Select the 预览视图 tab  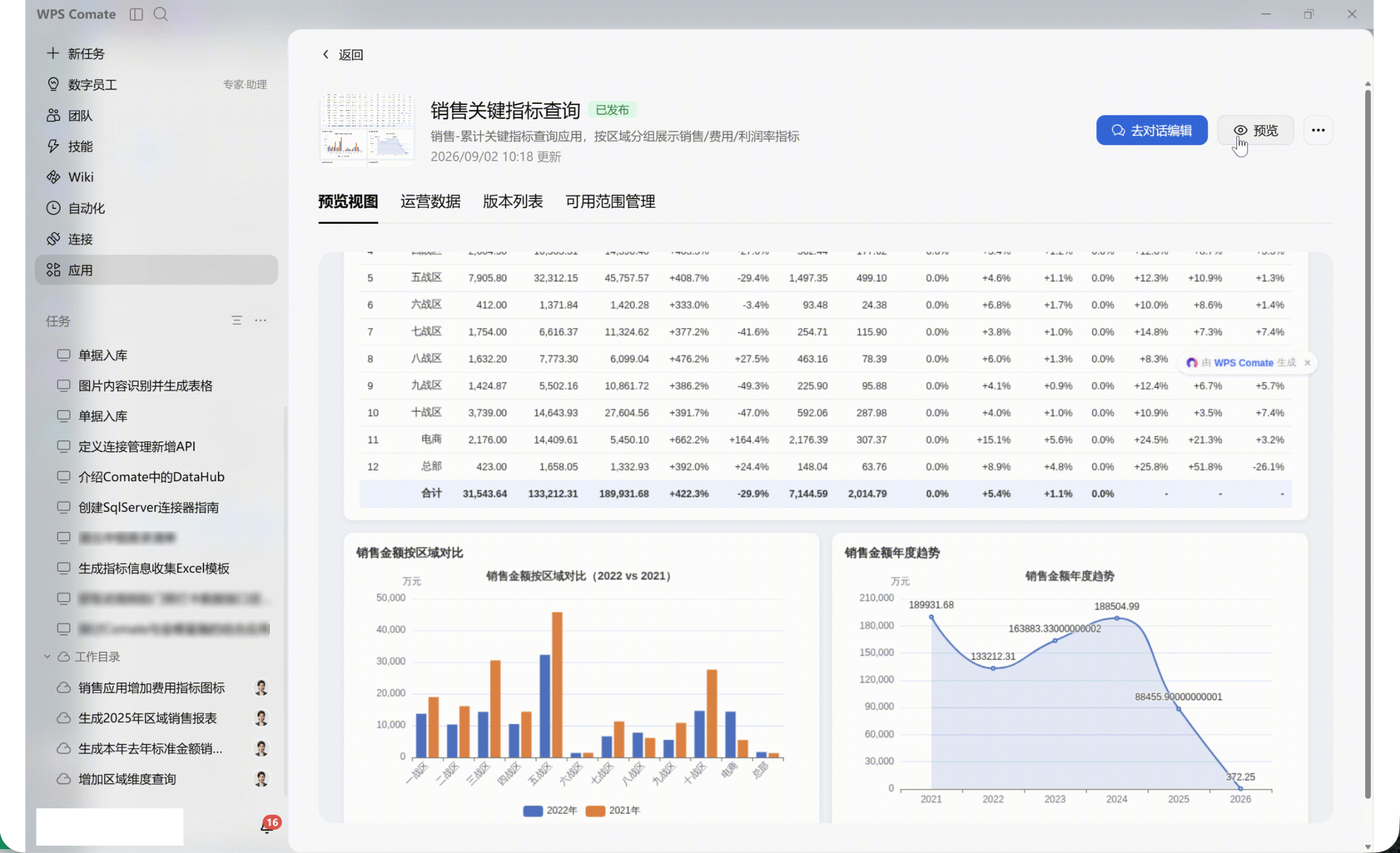(x=348, y=202)
